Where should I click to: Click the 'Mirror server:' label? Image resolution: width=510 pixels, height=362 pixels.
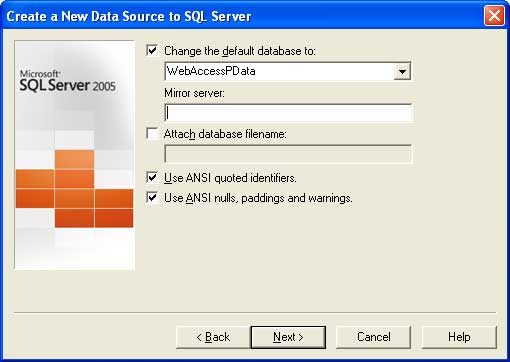(195, 93)
